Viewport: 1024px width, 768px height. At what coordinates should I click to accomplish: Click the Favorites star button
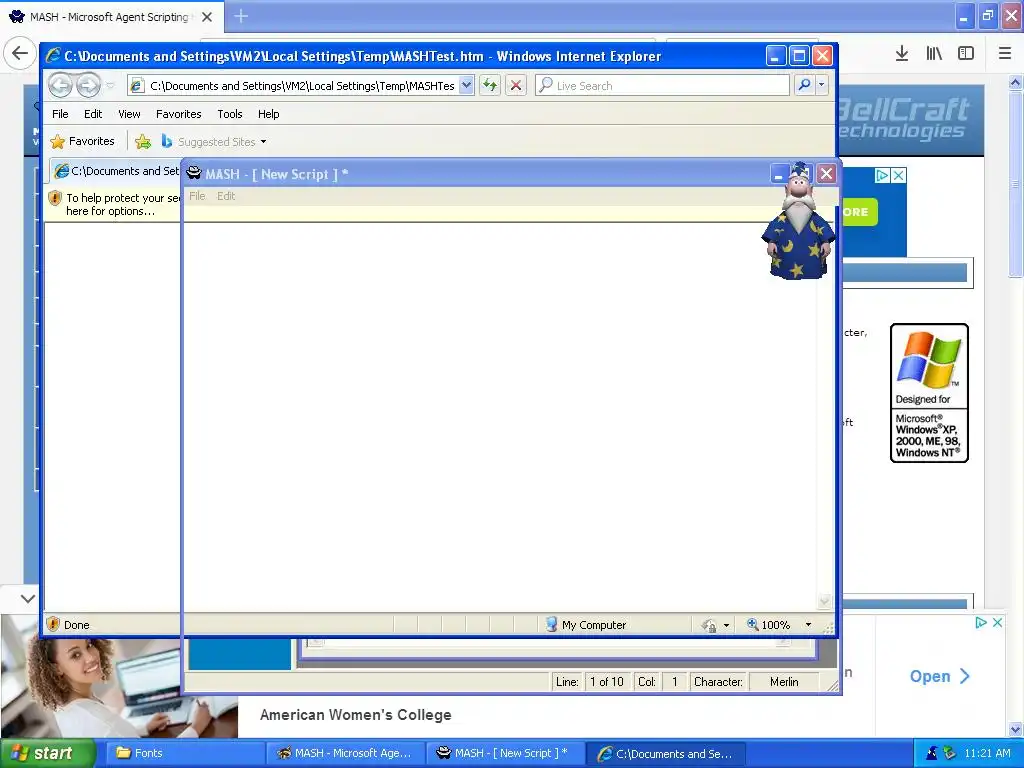(x=82, y=141)
